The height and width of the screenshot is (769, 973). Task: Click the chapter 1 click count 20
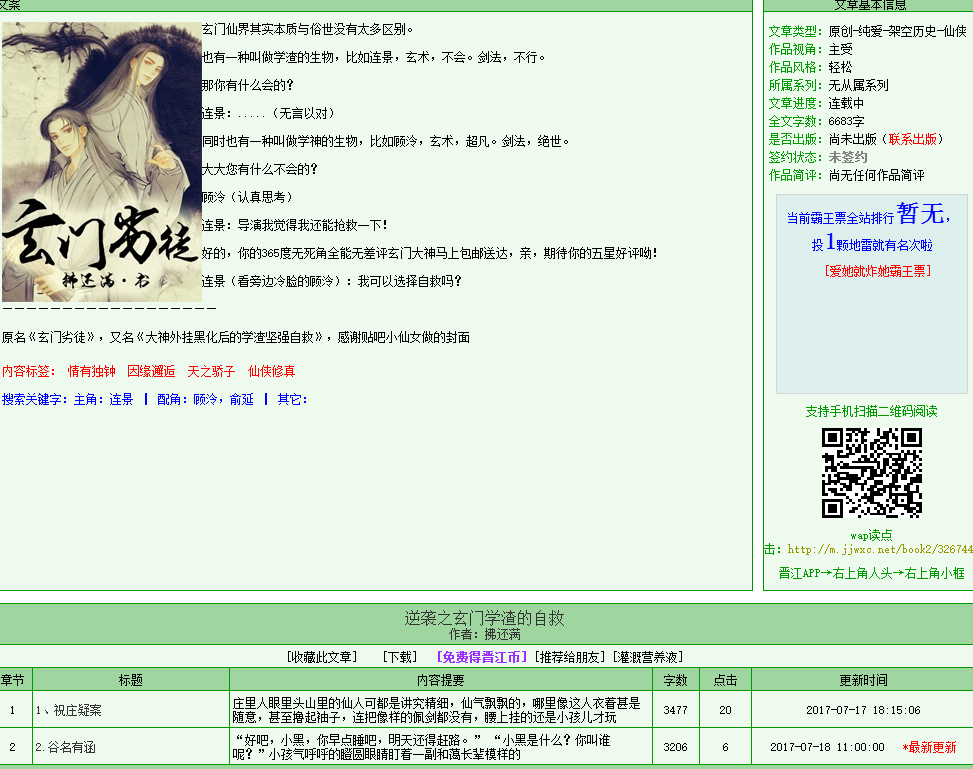coord(725,710)
